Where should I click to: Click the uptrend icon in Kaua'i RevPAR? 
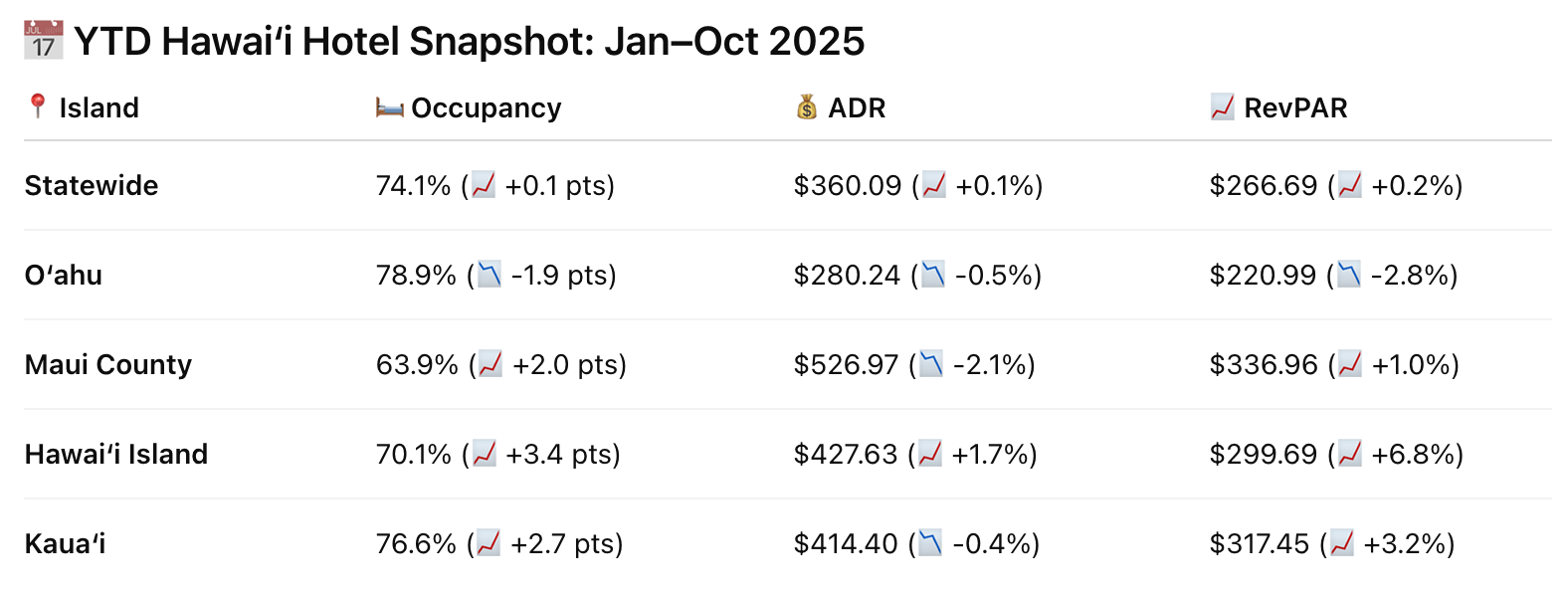[x=1342, y=542]
